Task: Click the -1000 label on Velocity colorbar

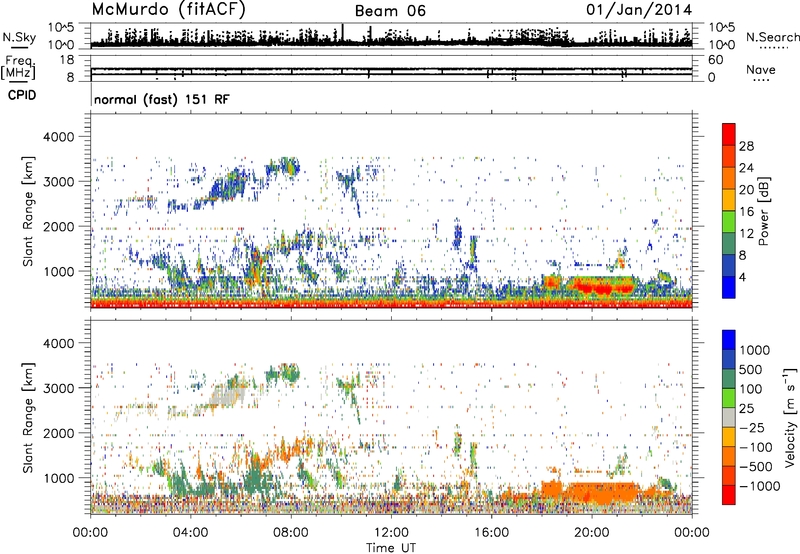Action: click(759, 486)
